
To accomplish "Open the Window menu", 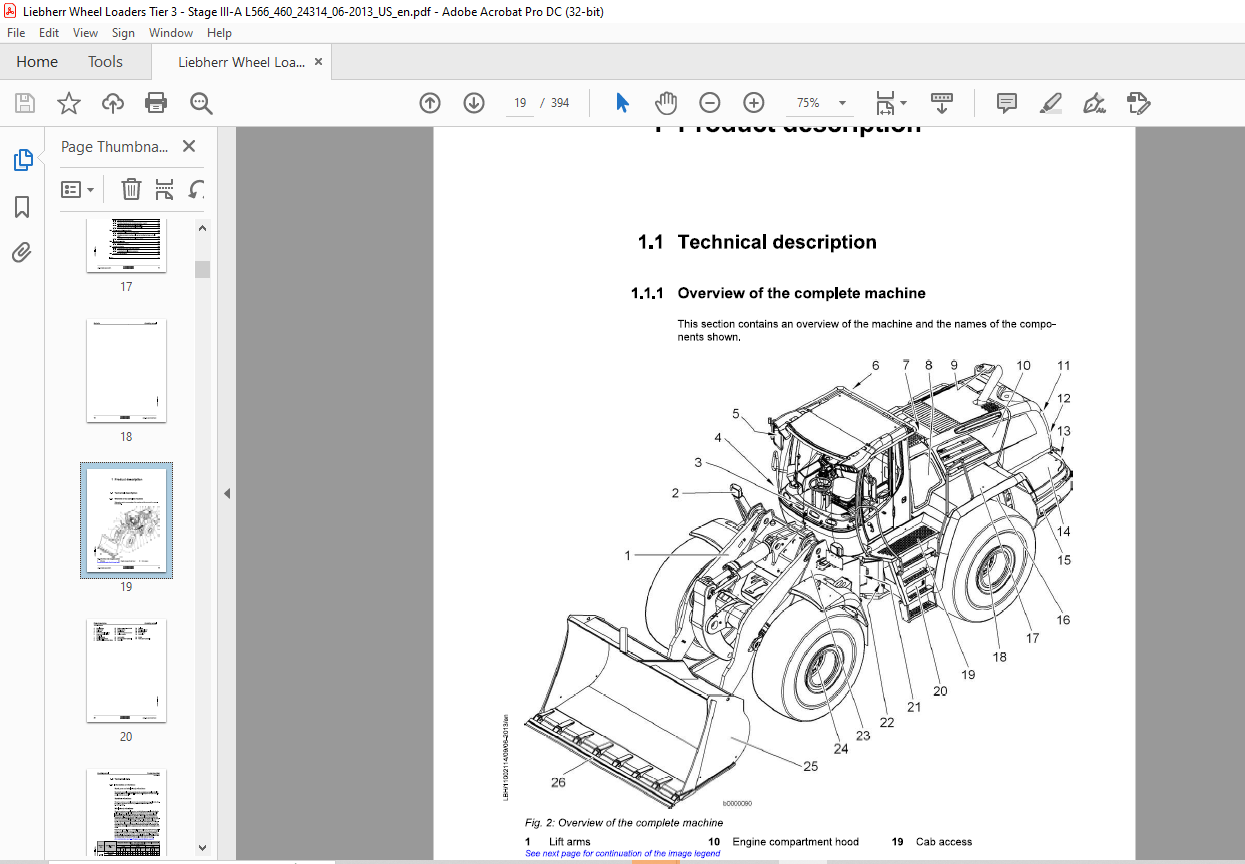I will 171,33.
